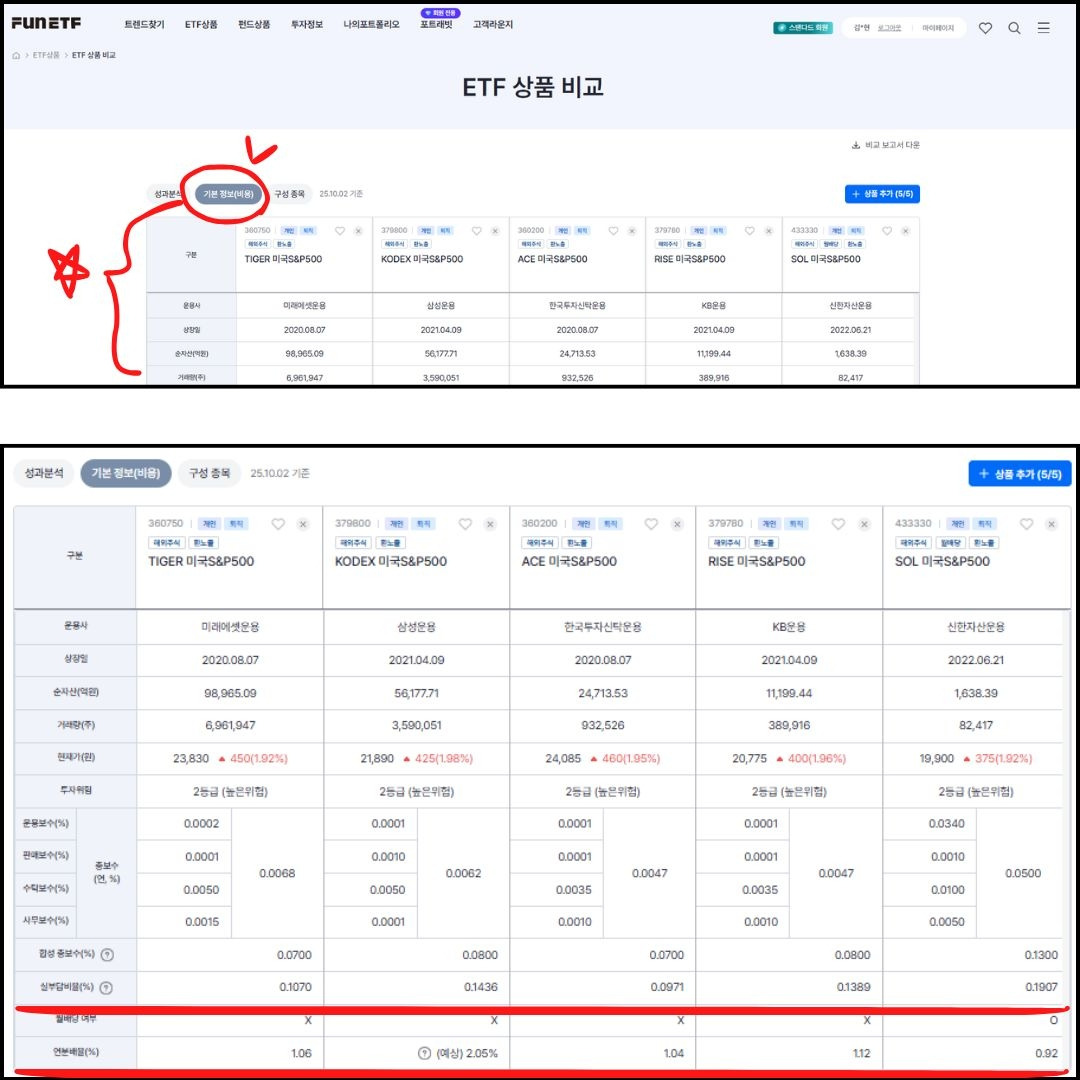Favorite ACE 미국S&P500 with its heart in the enlarged table
The image size is (1080, 1080).
(x=651, y=524)
